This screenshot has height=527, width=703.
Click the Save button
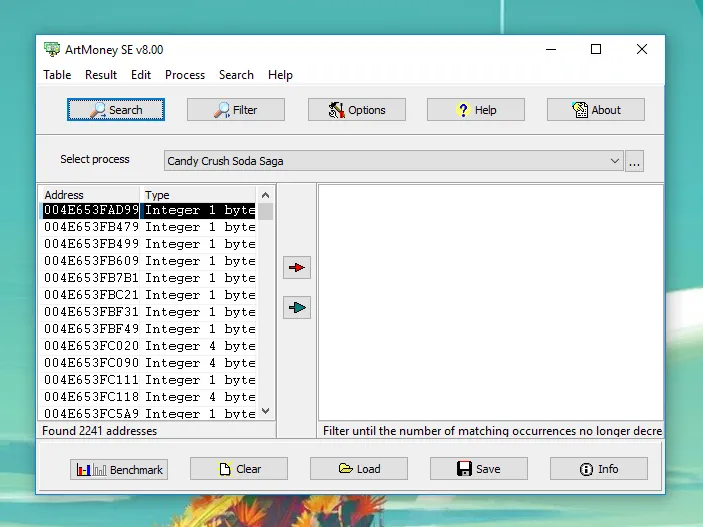point(479,469)
